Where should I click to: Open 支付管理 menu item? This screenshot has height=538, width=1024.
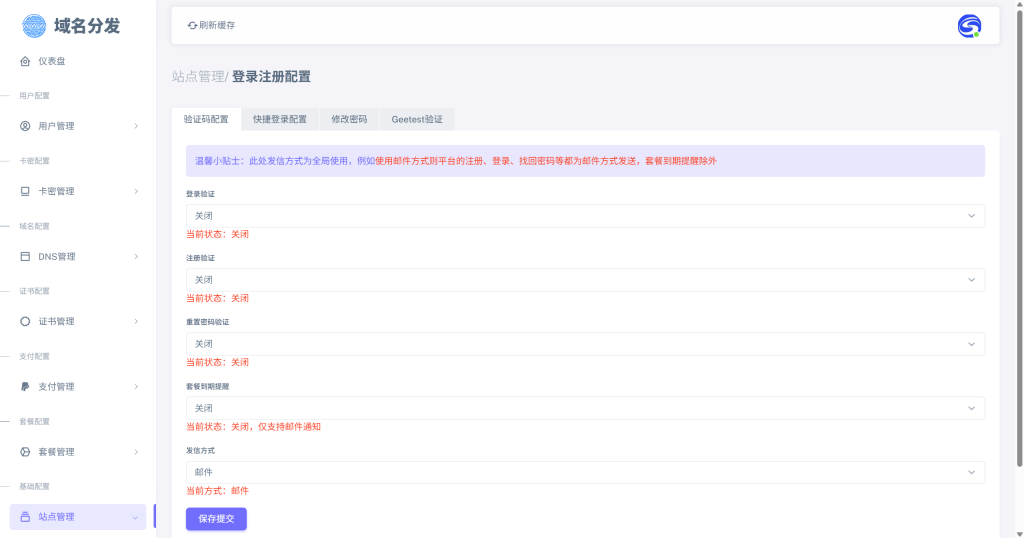(78, 387)
